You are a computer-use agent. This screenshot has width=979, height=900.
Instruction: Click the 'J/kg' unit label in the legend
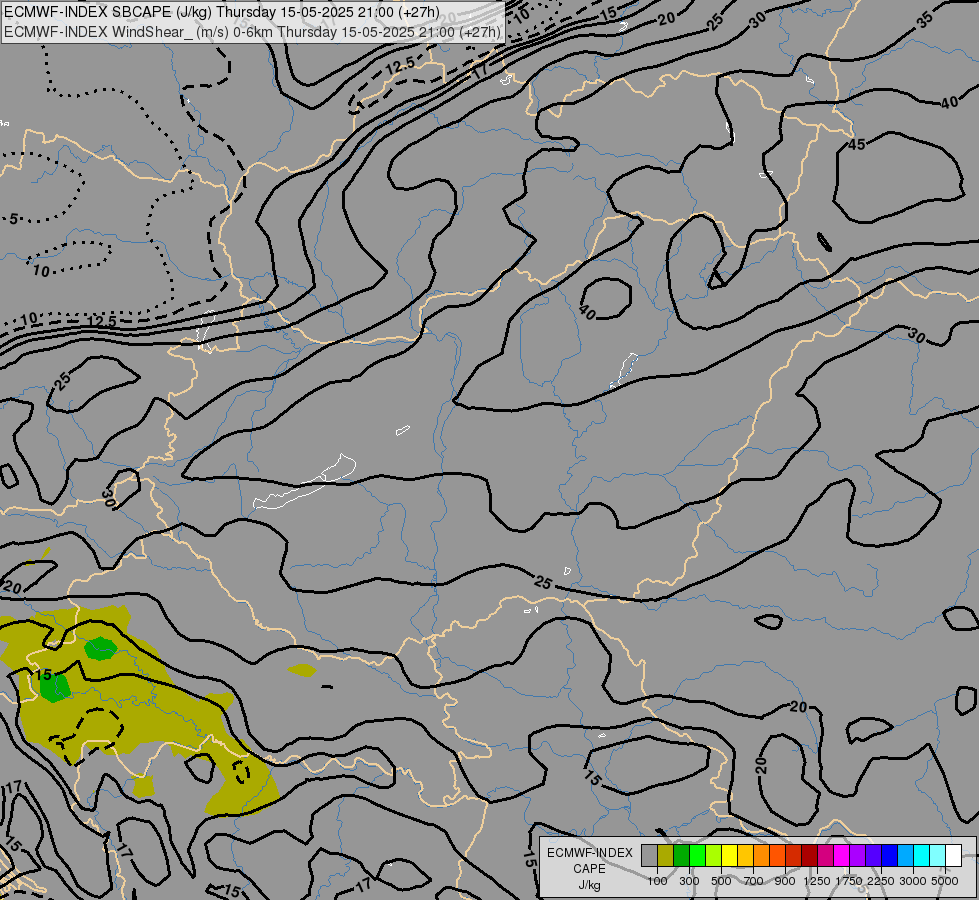click(x=589, y=885)
